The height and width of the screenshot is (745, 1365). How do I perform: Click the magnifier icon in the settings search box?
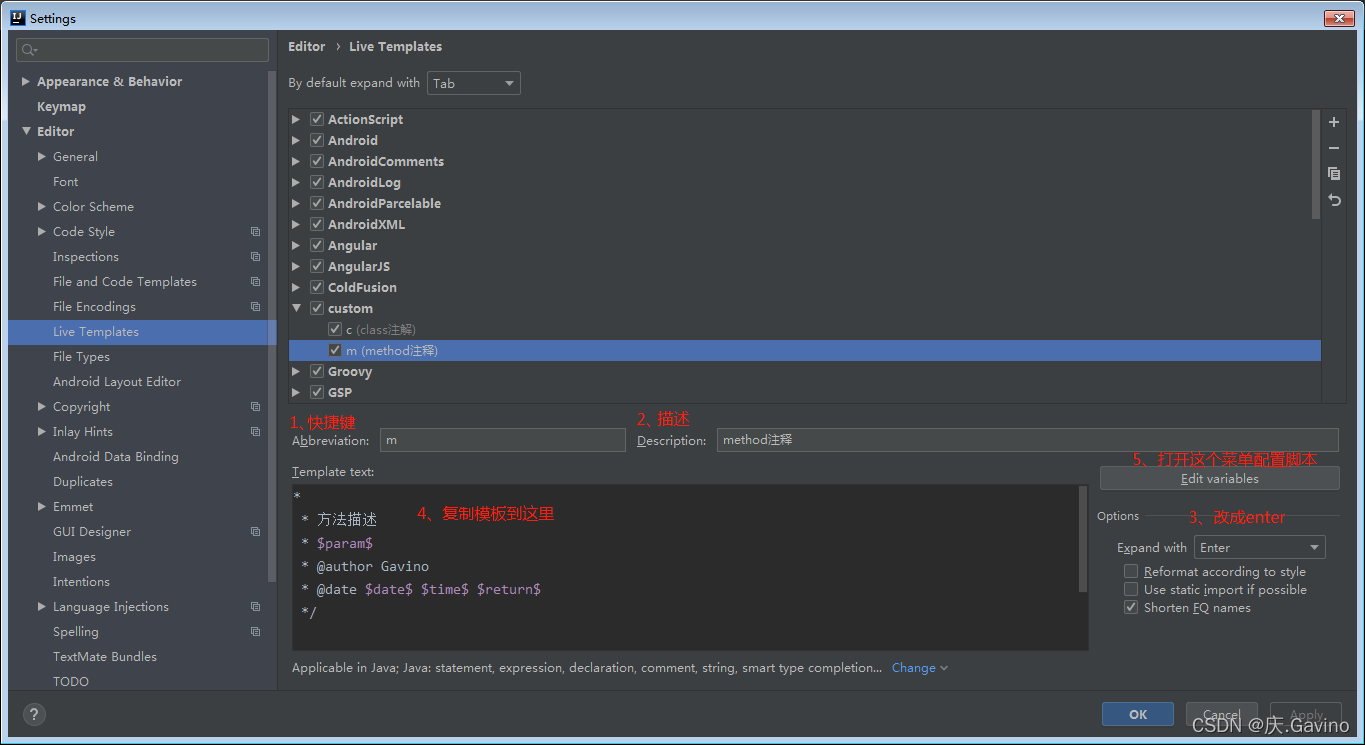tap(27, 49)
